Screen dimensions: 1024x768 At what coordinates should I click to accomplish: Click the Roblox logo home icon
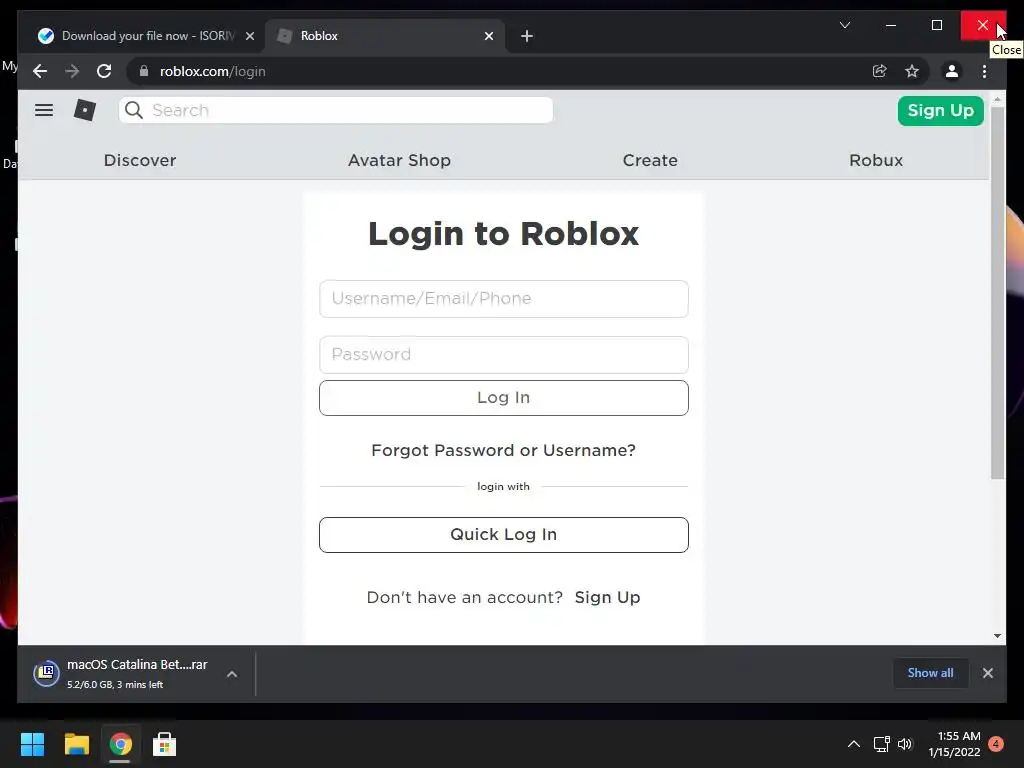pyautogui.click(x=85, y=110)
